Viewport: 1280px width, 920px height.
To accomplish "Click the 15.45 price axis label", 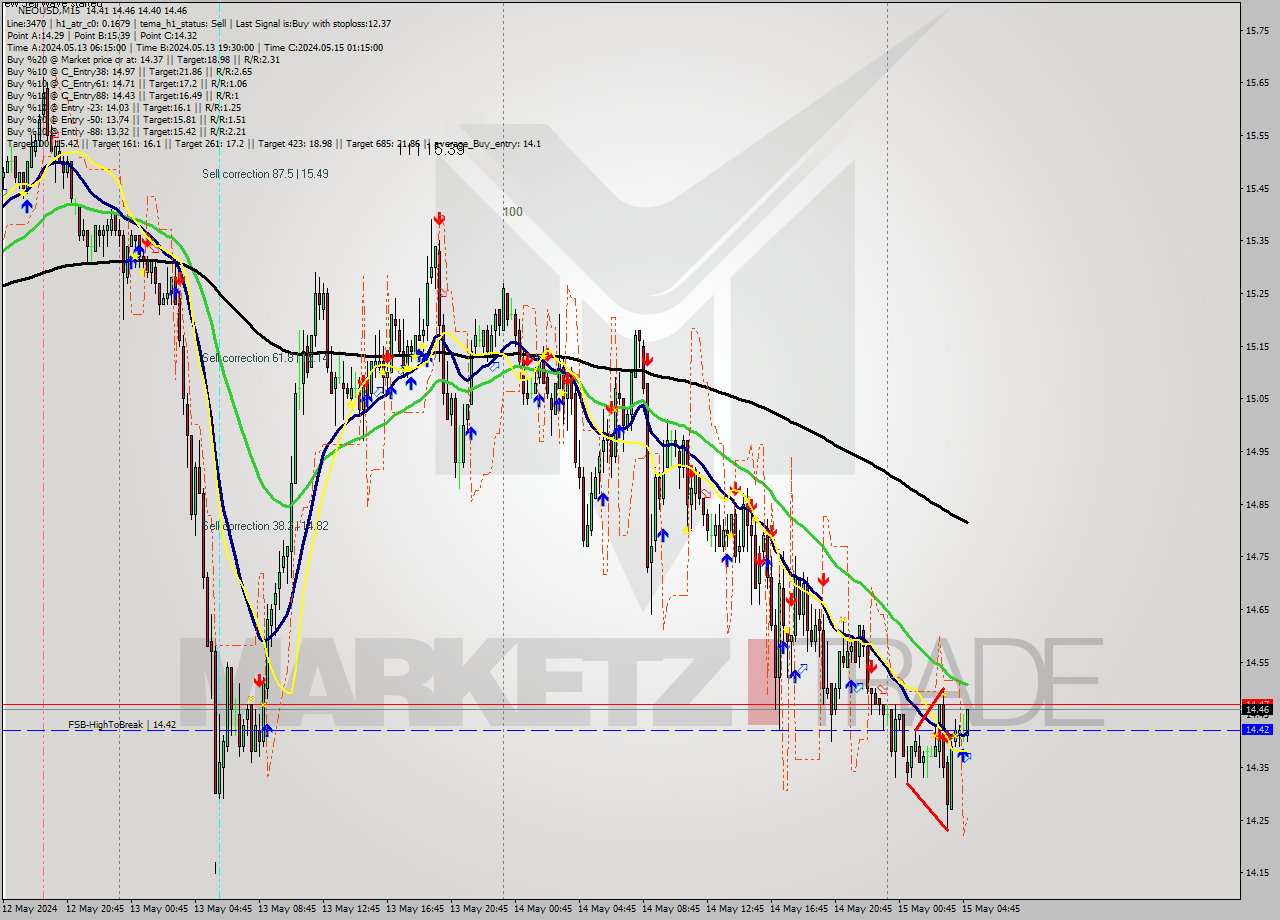I will [x=1257, y=188].
